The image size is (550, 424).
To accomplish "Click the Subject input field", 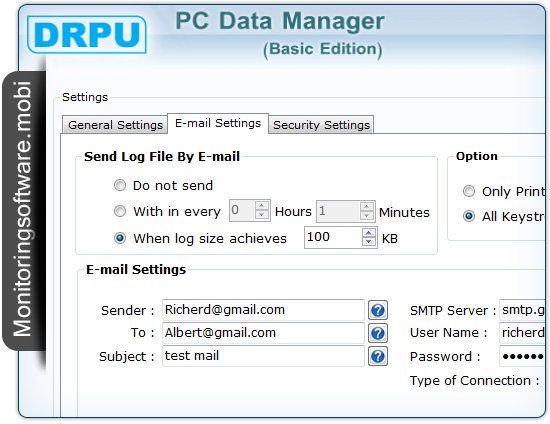I will (x=263, y=356).
